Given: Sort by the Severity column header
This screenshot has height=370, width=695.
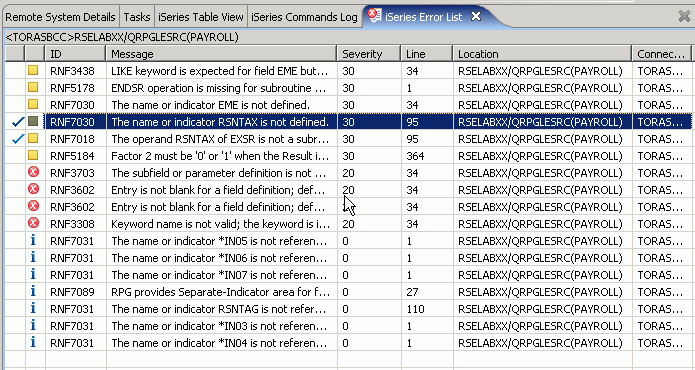Looking at the screenshot, I should click(369, 54).
